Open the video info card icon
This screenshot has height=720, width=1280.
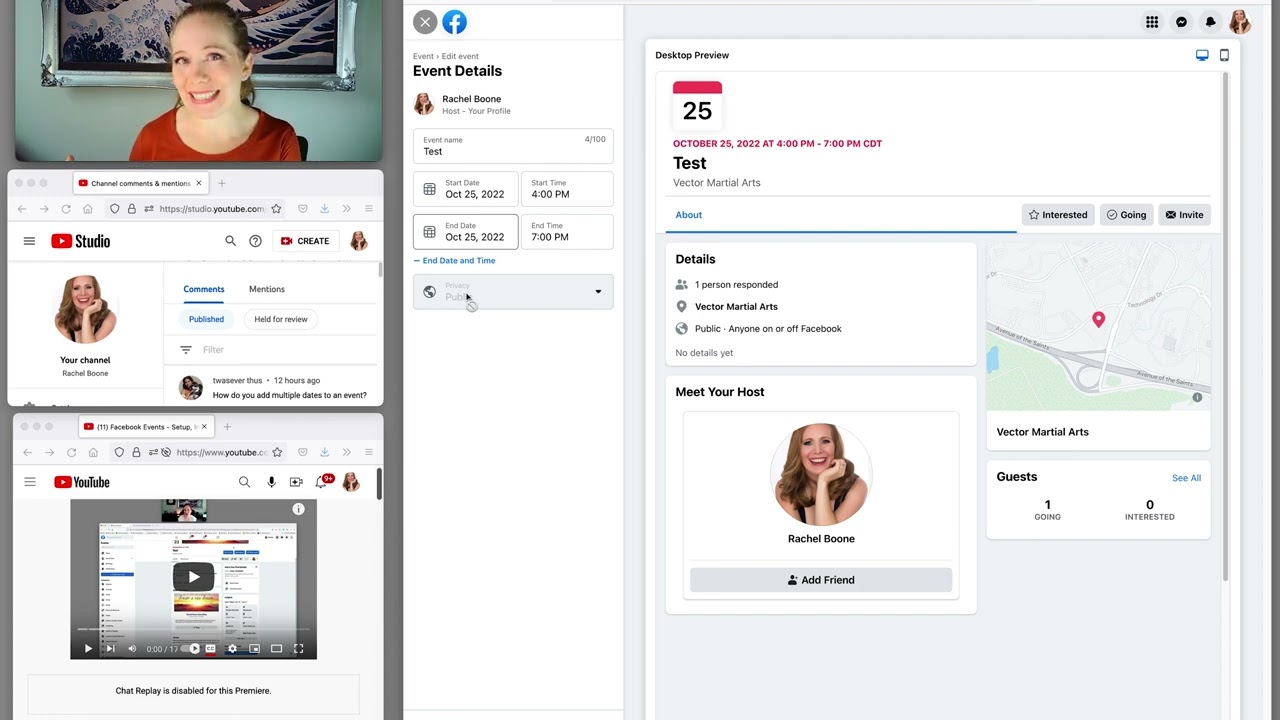pyautogui.click(x=298, y=509)
